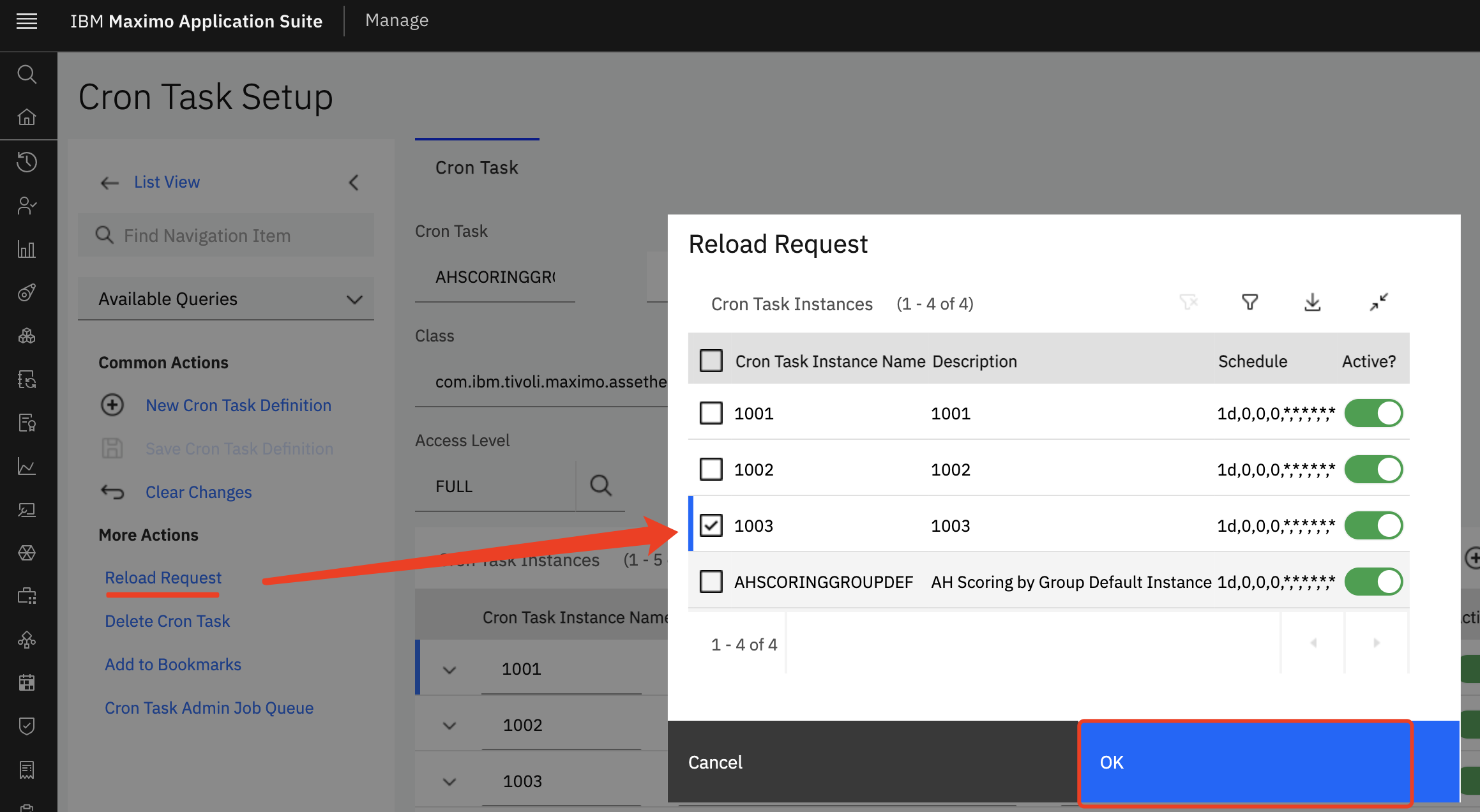
Task: Collapse the navigation panel chevron
Action: 354,183
